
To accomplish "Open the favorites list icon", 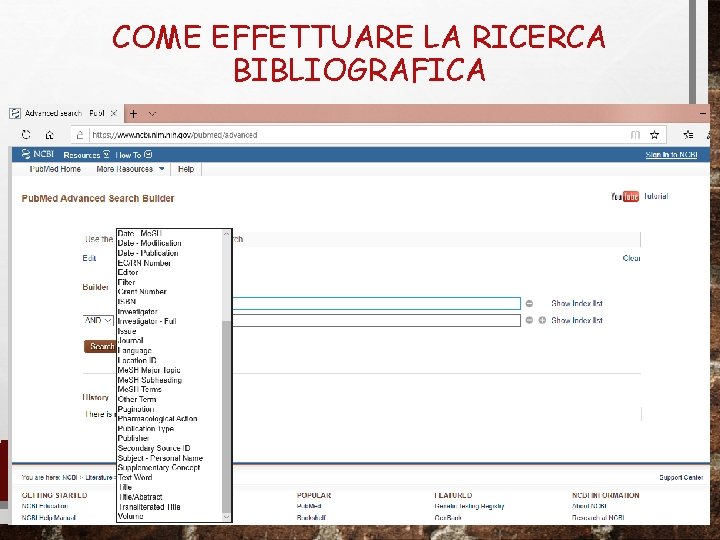I will [688, 135].
